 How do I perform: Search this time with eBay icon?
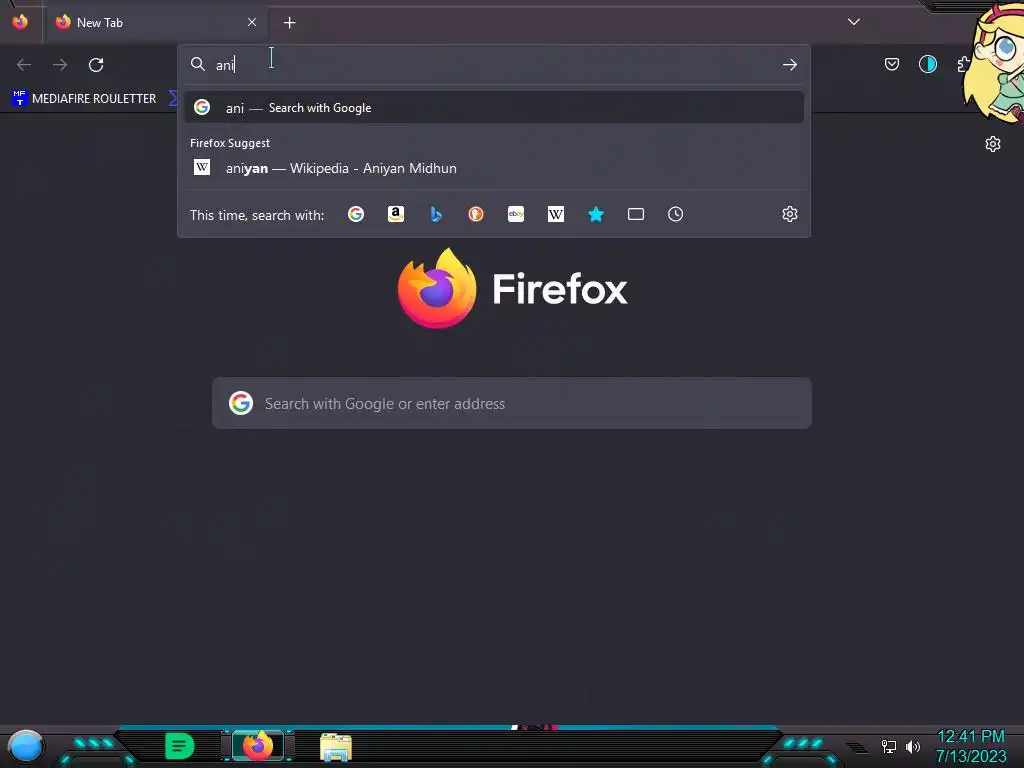point(516,214)
